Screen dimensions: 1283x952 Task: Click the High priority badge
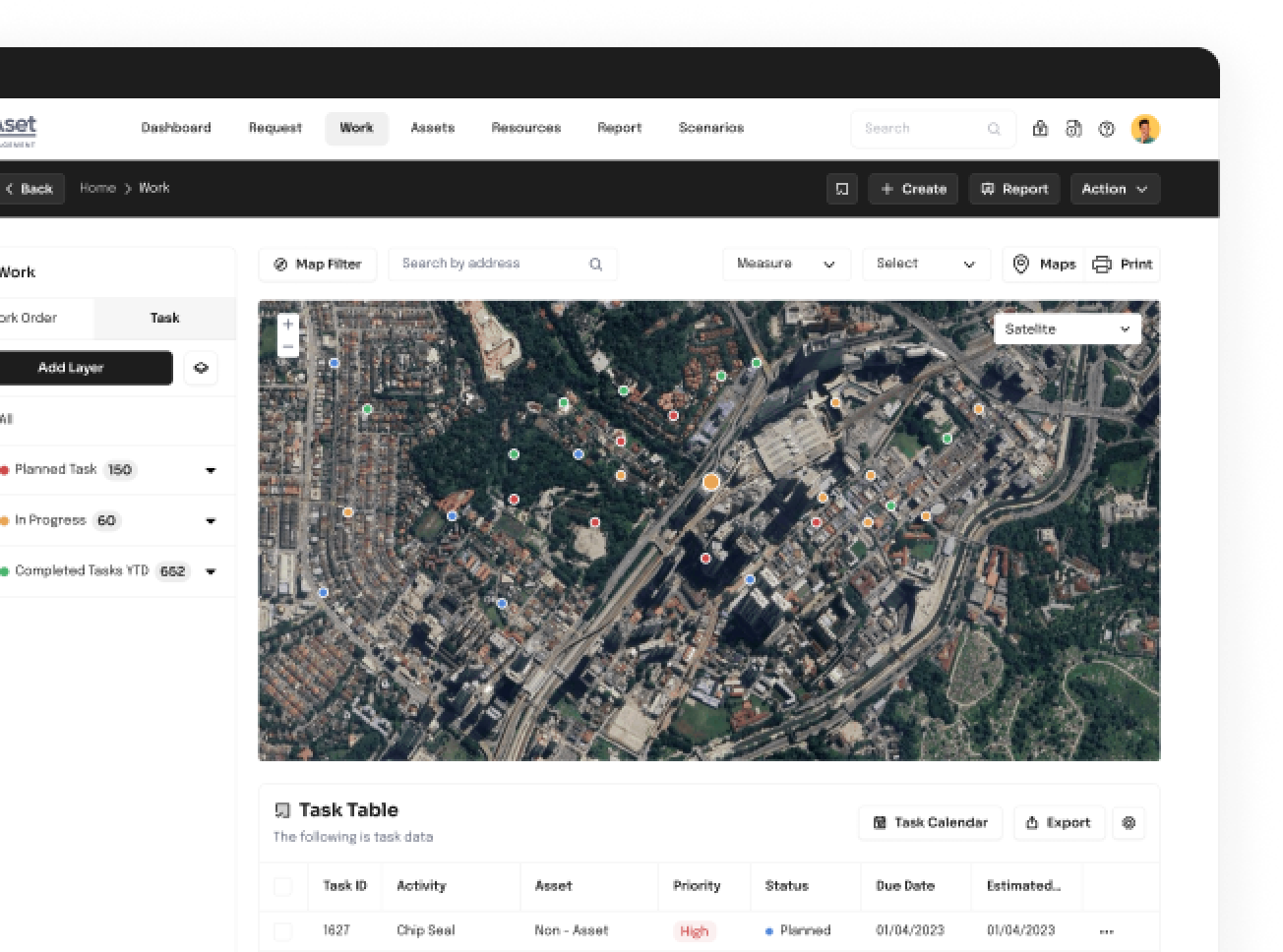click(x=695, y=931)
